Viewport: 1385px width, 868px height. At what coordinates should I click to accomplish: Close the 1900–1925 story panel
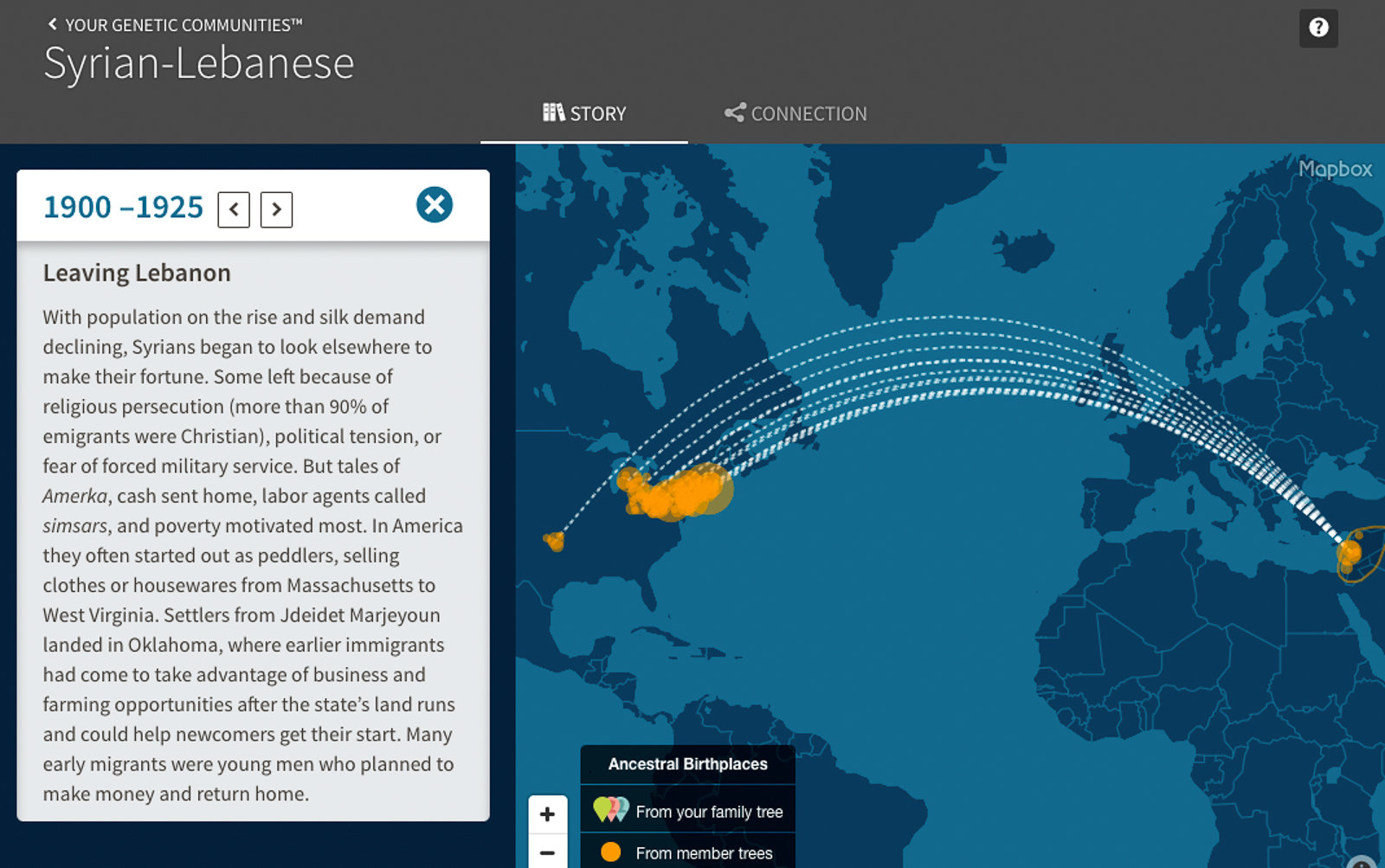pos(434,205)
